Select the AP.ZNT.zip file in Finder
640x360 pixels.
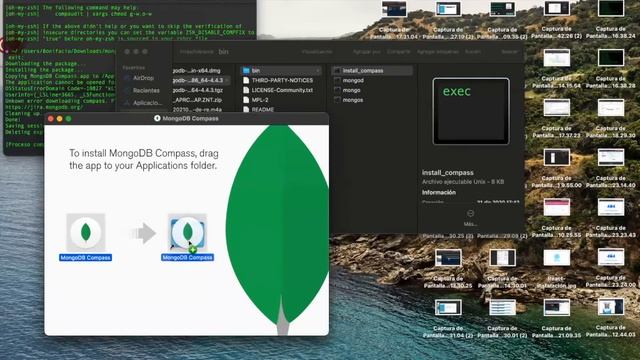[198, 100]
